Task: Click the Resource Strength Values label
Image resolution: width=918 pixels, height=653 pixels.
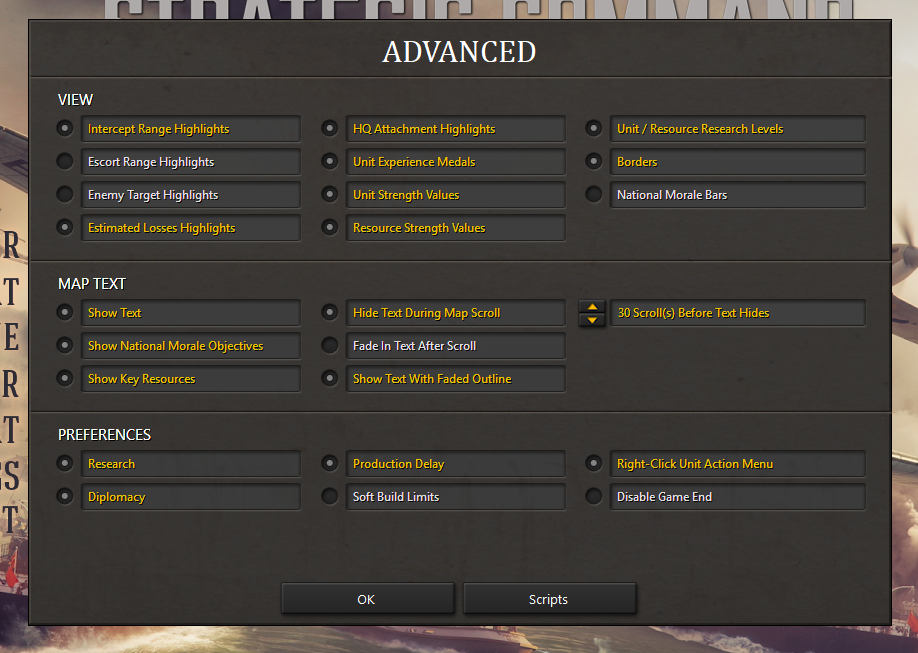Action: click(455, 228)
